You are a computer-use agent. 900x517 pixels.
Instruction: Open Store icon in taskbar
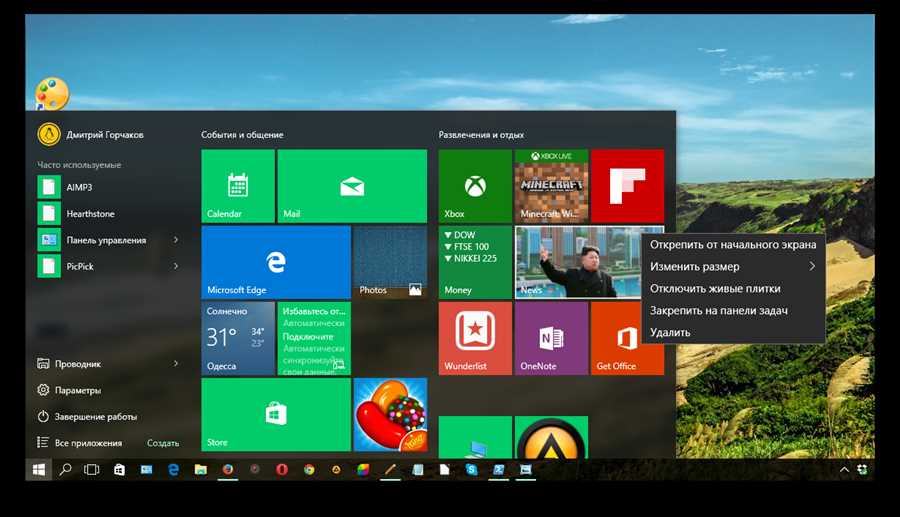(119, 469)
